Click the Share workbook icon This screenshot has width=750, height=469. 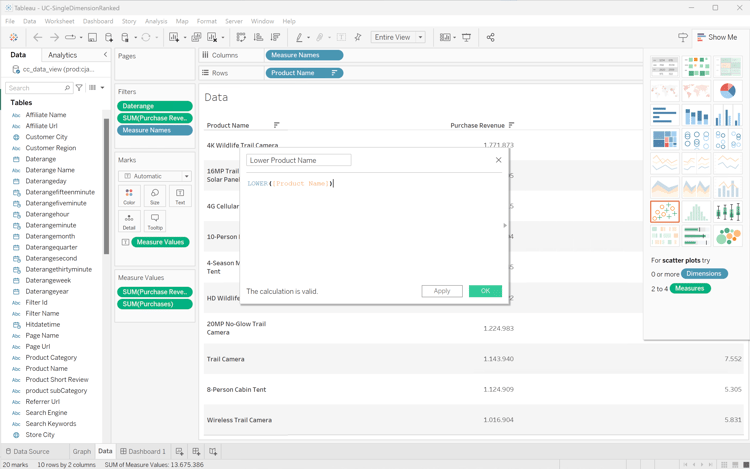[490, 37]
